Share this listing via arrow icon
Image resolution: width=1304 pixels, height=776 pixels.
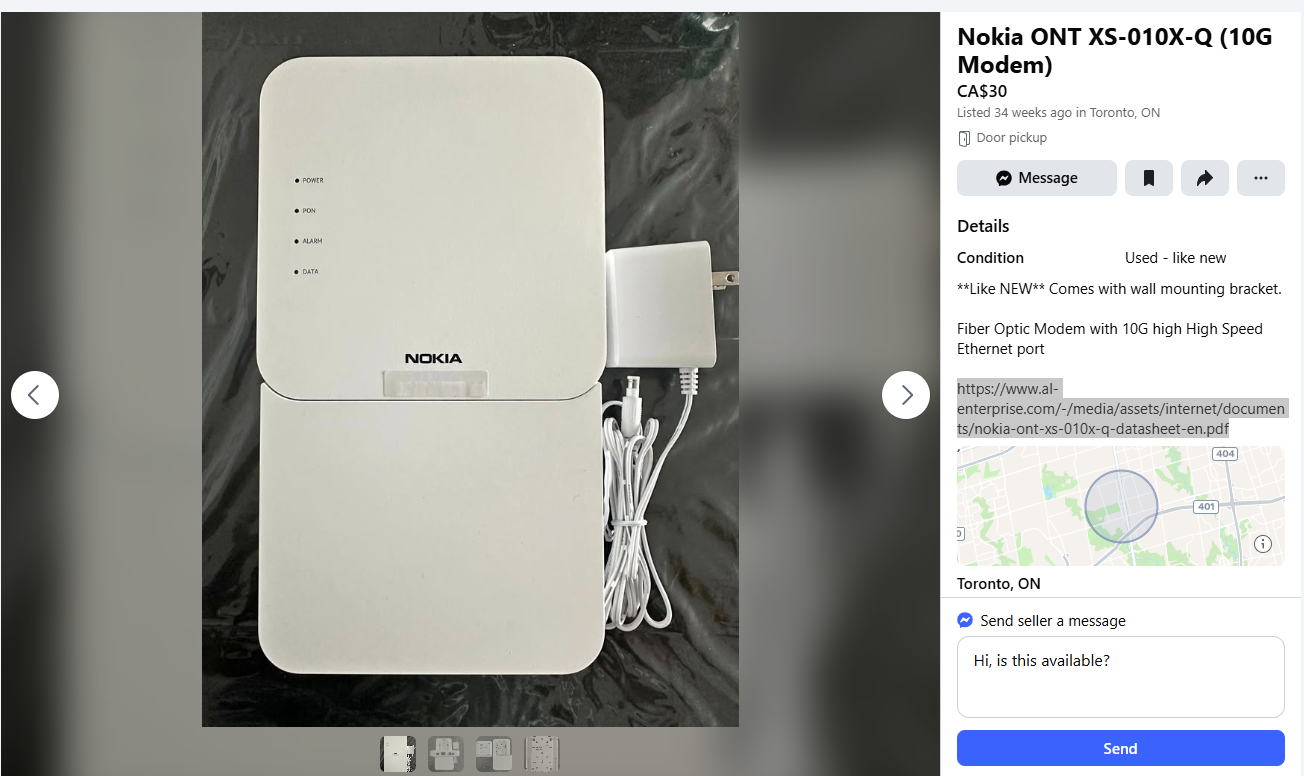pos(1204,178)
